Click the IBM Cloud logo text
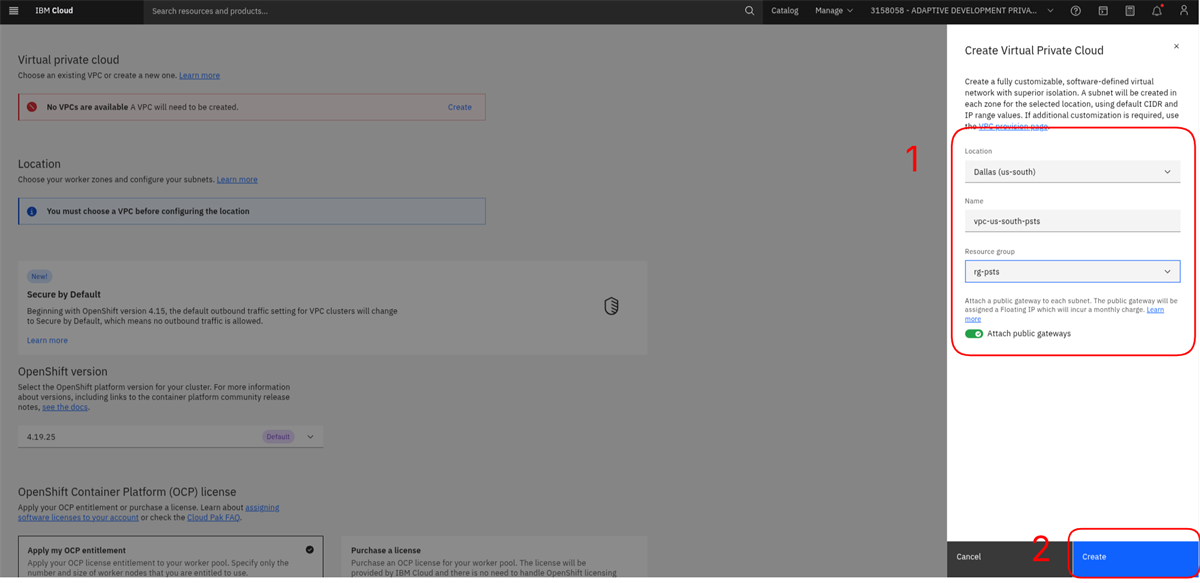The image size is (1200, 583). click(54, 11)
